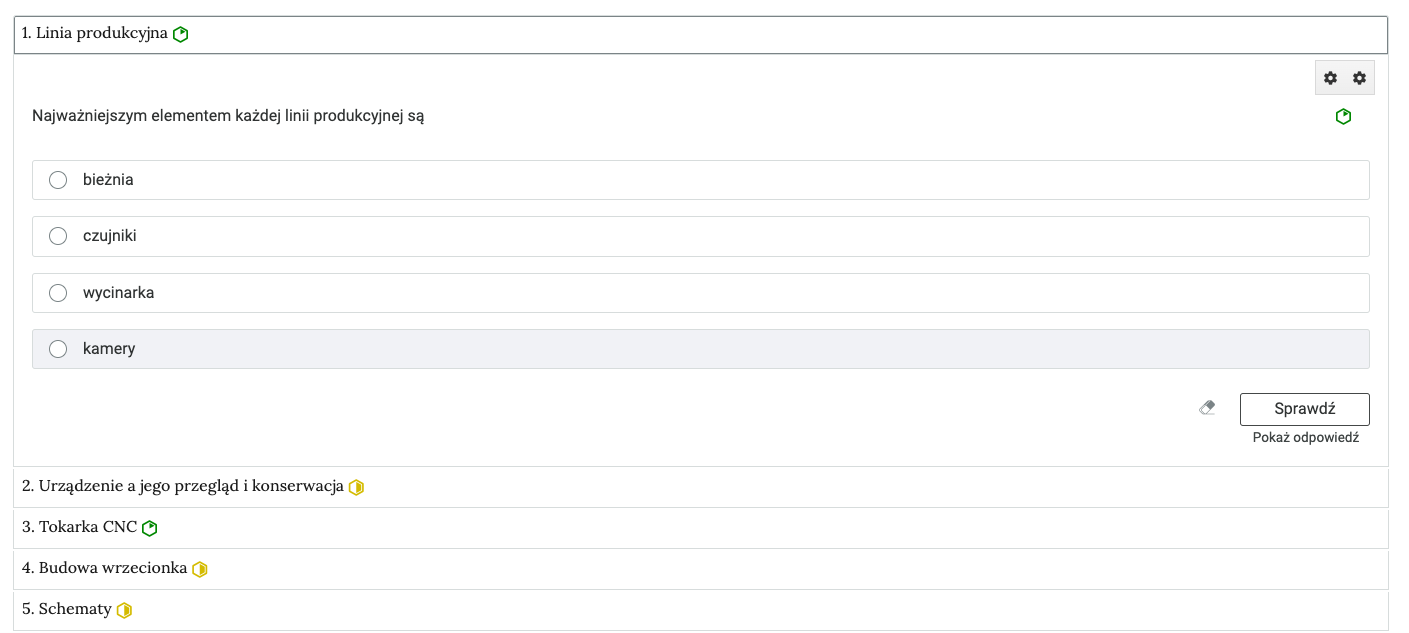Screen dimensions: 1409x633
Task: Click green hexagon icon beside Tokarka CNC
Action: tap(150, 528)
